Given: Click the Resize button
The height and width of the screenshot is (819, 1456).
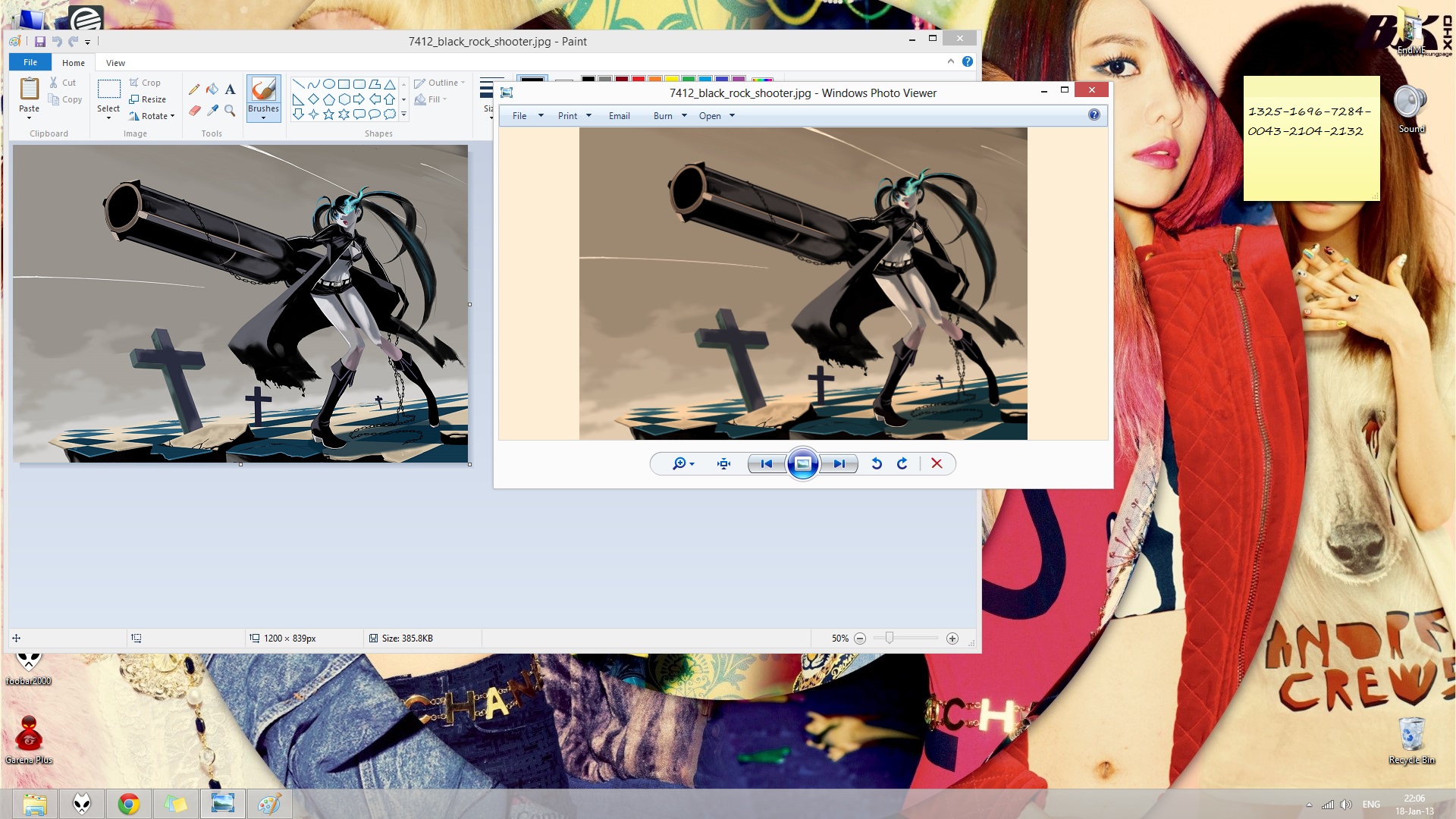Looking at the screenshot, I should [148, 99].
